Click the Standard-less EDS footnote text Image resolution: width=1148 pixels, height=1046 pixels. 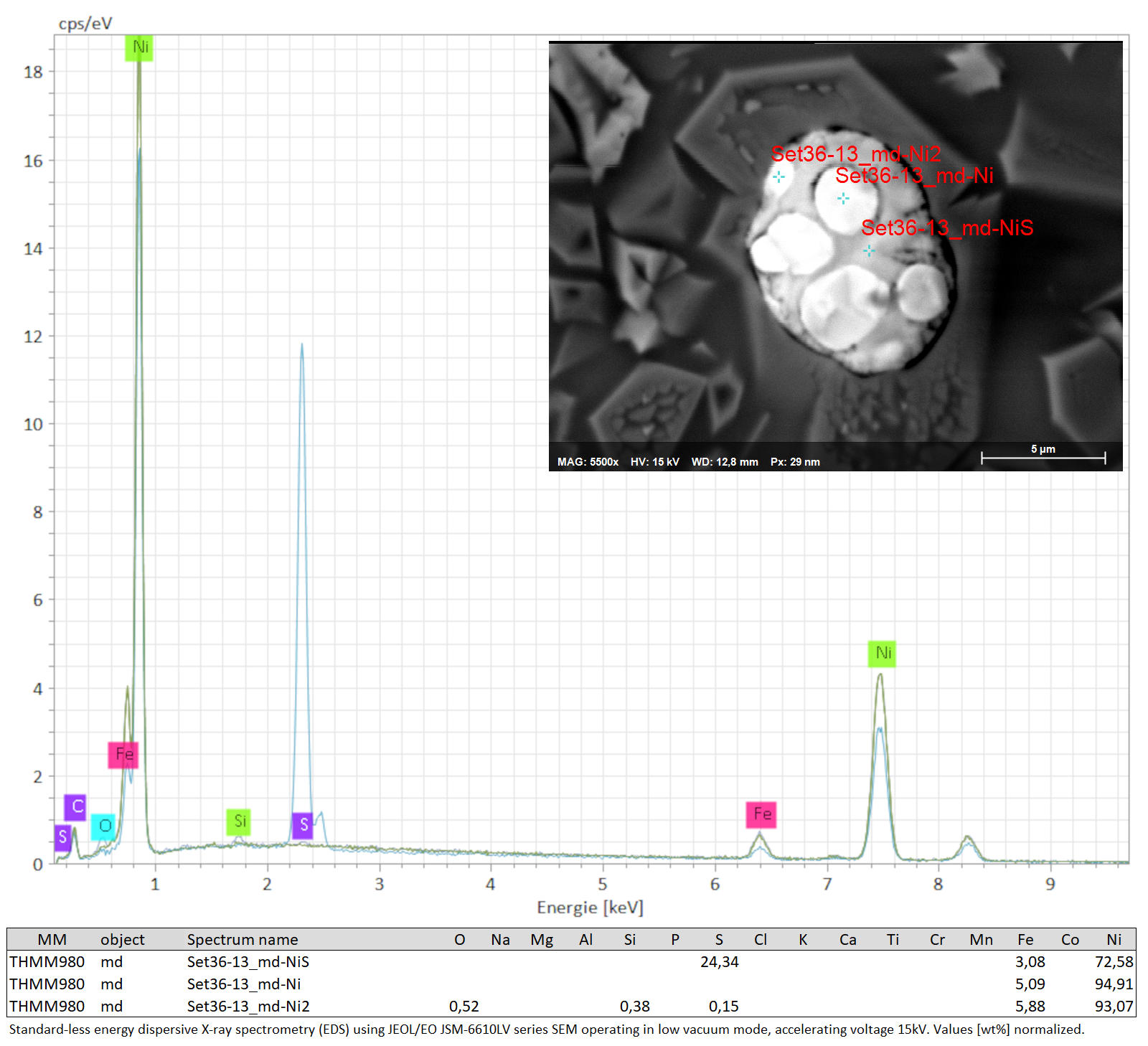[547, 1029]
